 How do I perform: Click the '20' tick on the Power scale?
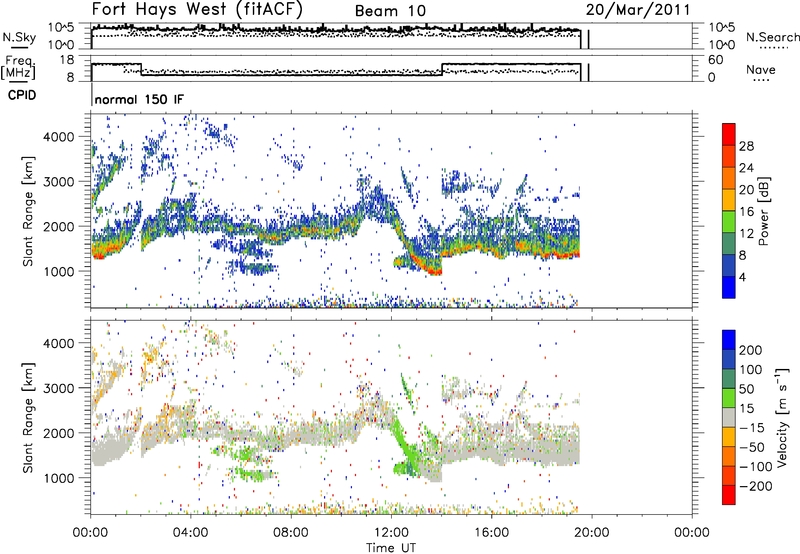coord(746,190)
